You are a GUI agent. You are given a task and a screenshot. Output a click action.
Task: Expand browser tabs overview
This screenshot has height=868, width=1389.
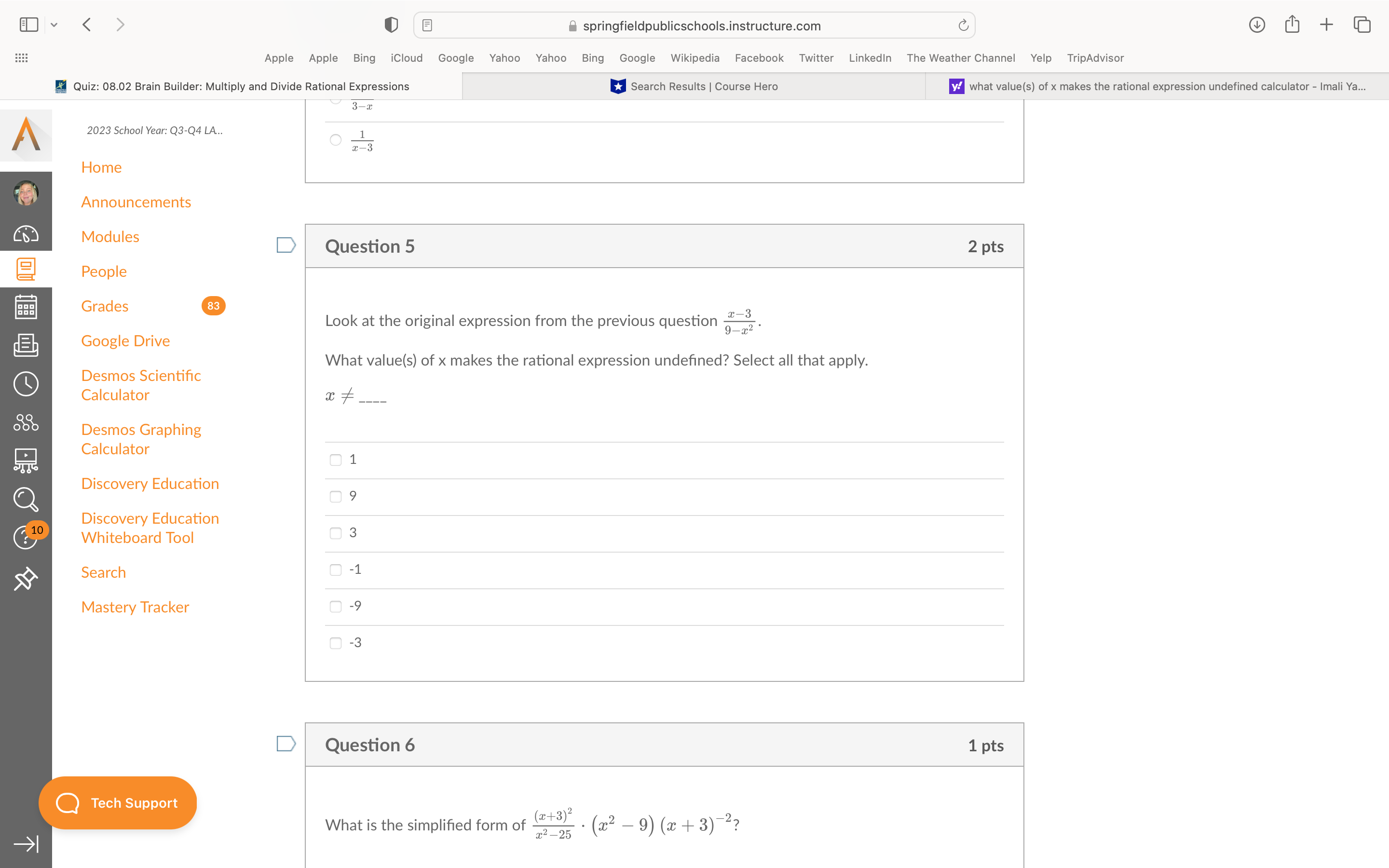(x=1364, y=25)
